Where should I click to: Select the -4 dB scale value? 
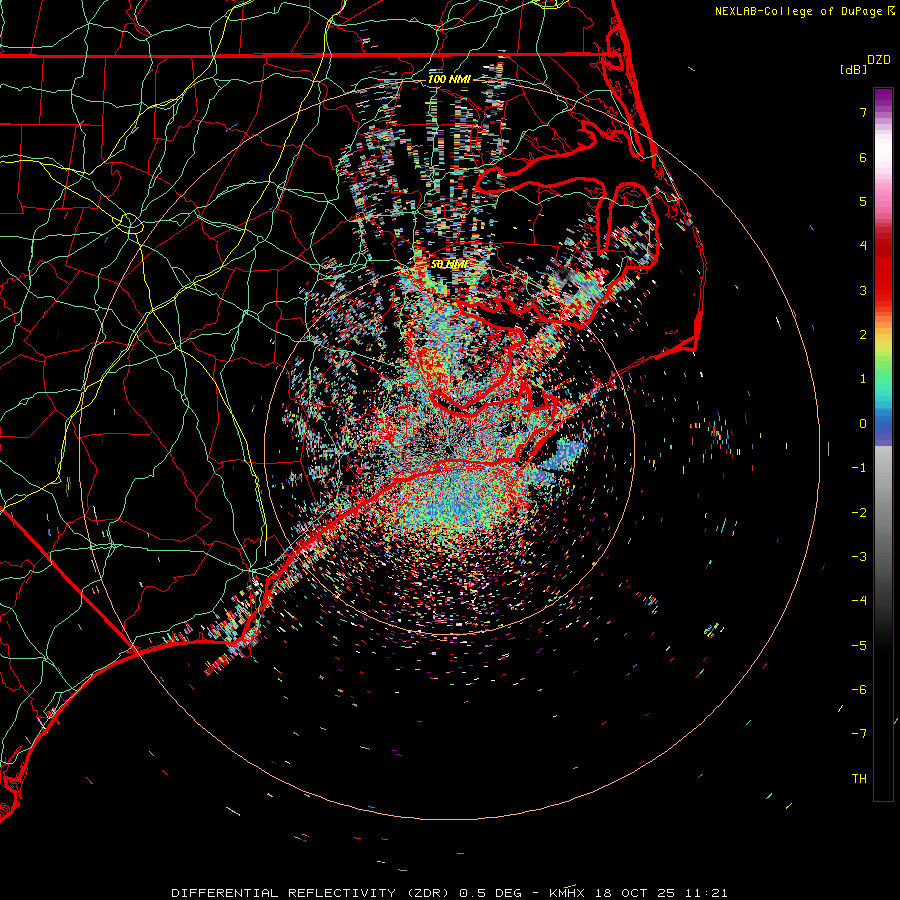(x=859, y=601)
